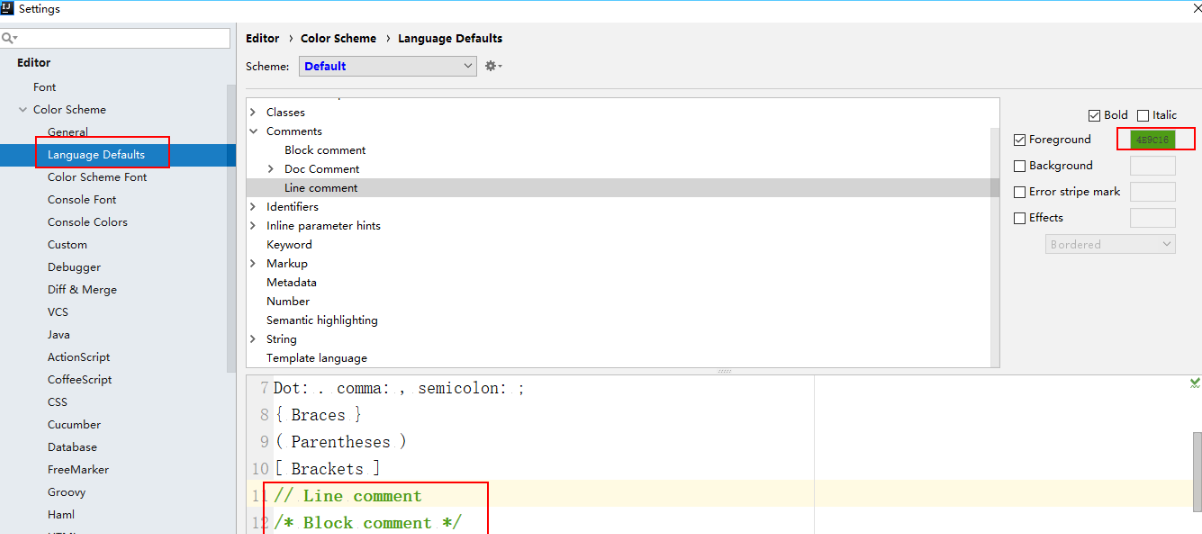This screenshot has height=534, width=1202.
Task: Select FreeMarker color scheme page
Action: 78,470
